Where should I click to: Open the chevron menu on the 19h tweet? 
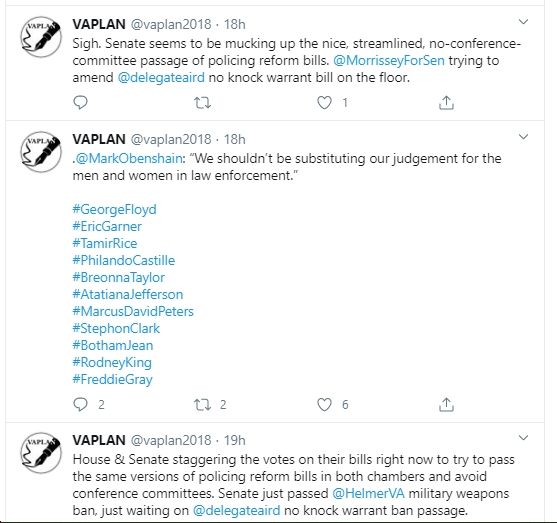[x=523, y=438]
